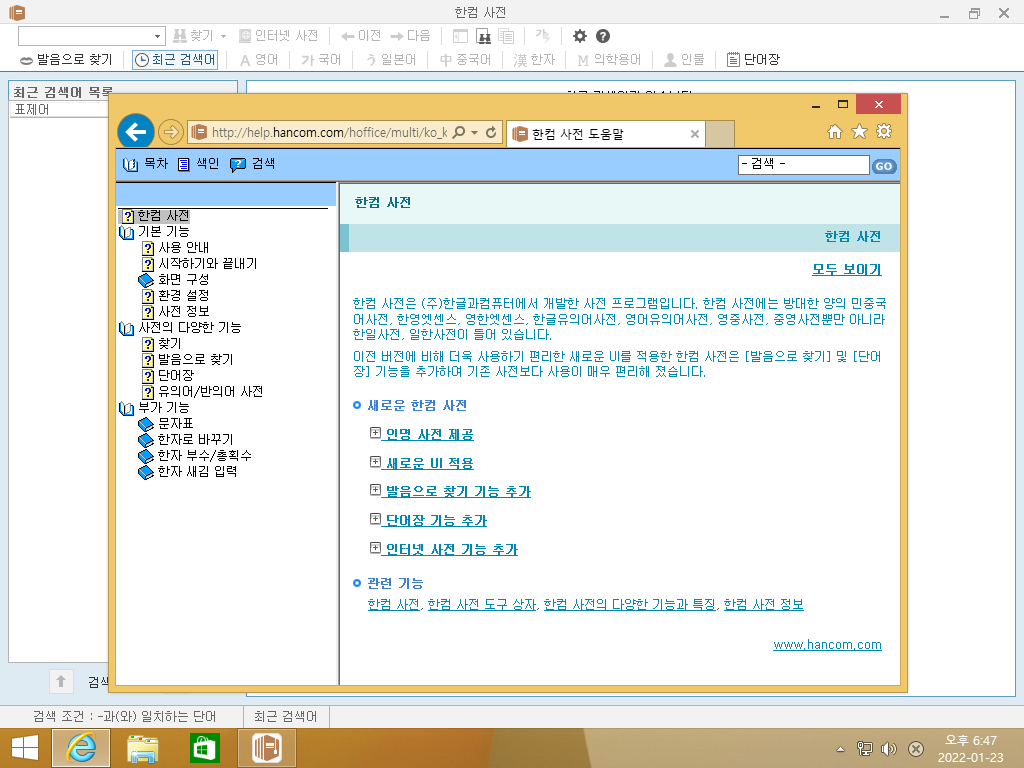Click the browser back arrow button
Image resolution: width=1024 pixels, height=768 pixels.
point(136,132)
